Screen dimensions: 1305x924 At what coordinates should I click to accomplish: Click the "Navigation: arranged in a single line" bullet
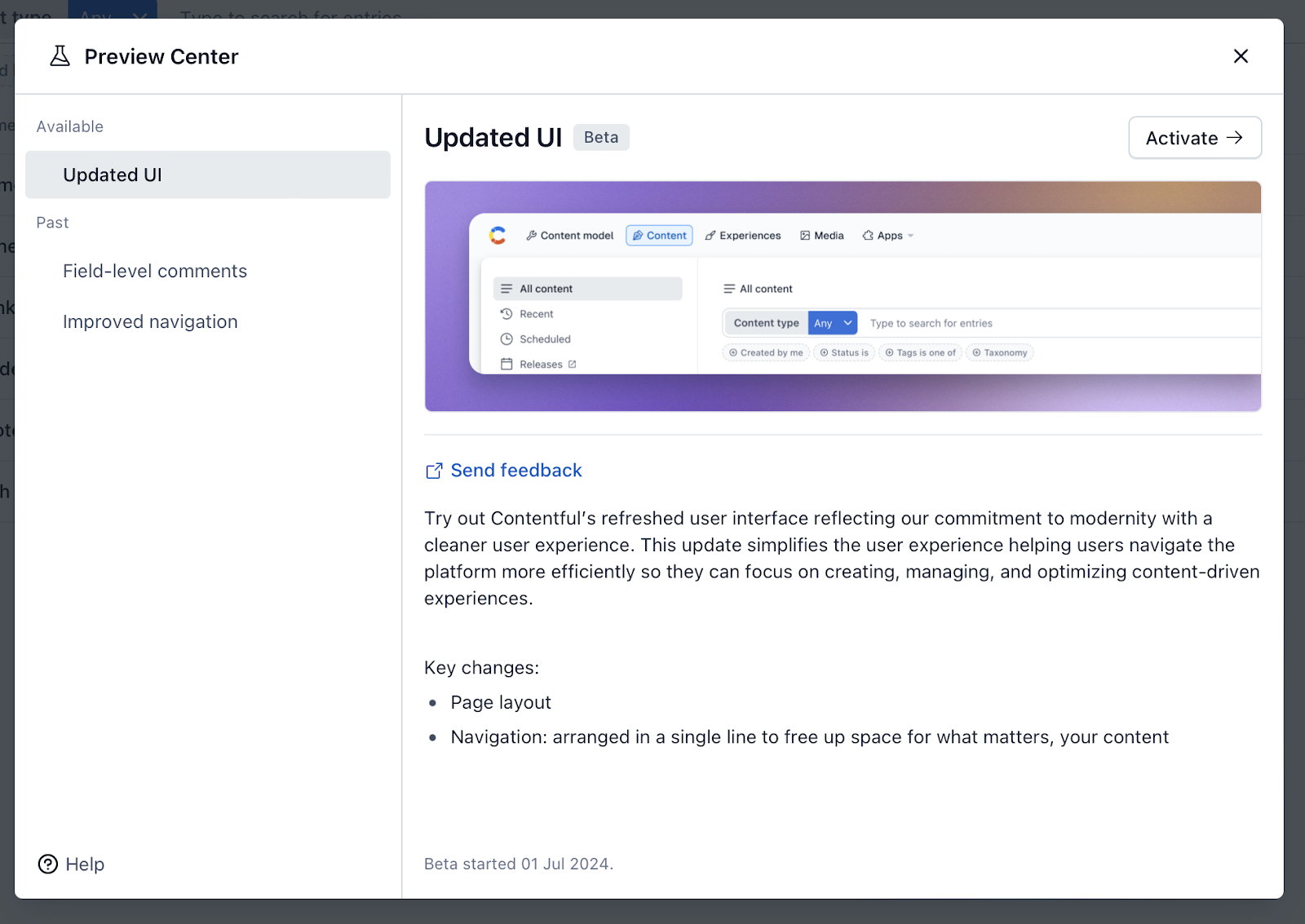810,737
